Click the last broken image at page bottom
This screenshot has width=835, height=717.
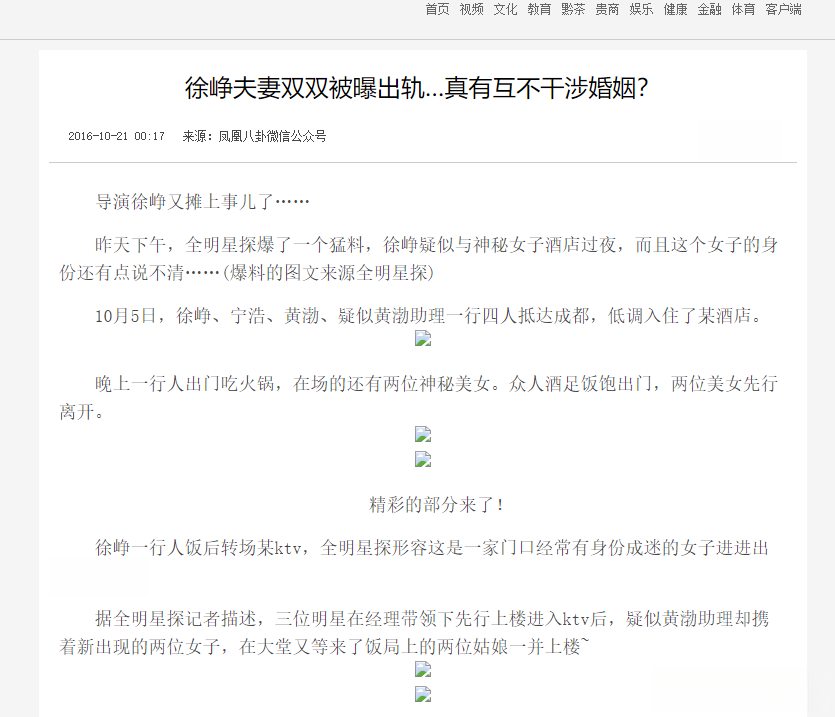(x=423, y=694)
